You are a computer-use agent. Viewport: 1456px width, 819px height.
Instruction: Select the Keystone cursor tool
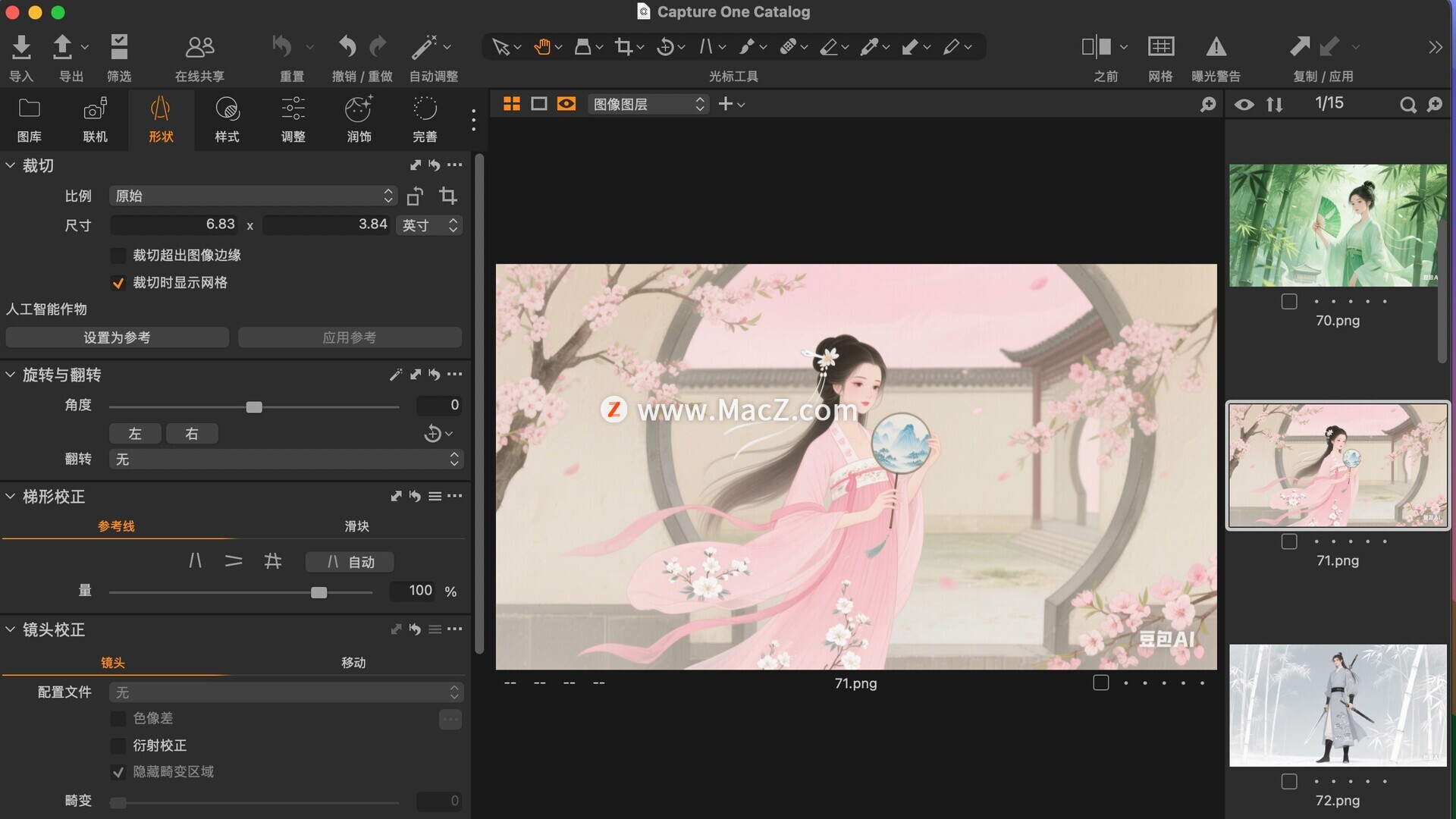tap(706, 47)
